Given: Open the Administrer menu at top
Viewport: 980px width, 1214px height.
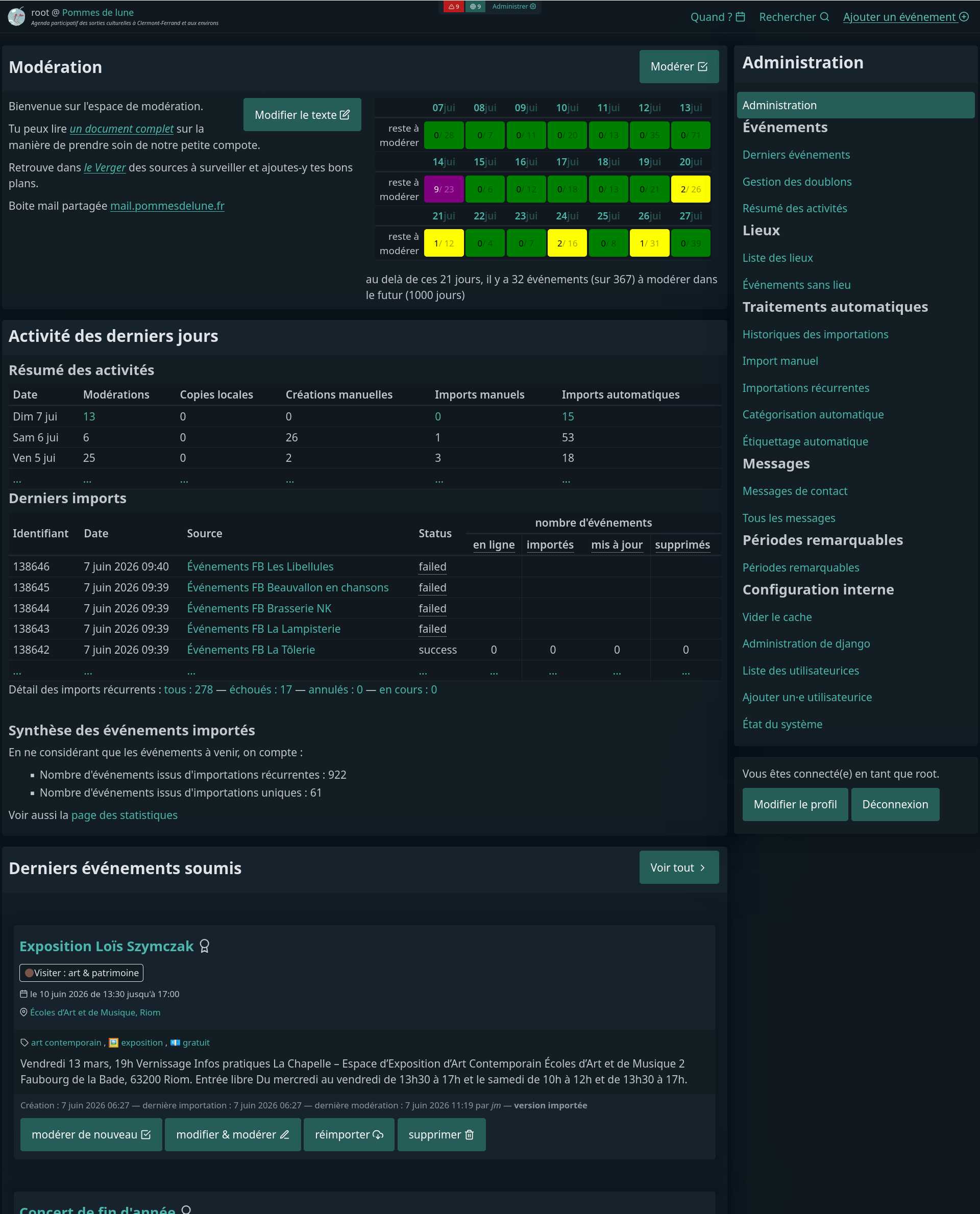Looking at the screenshot, I should pos(513,7).
